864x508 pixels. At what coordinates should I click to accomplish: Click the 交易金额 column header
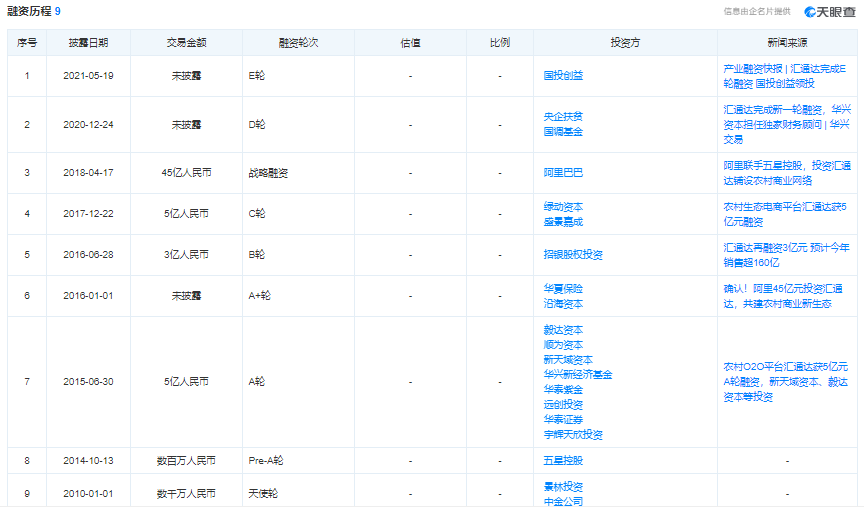coord(186,43)
